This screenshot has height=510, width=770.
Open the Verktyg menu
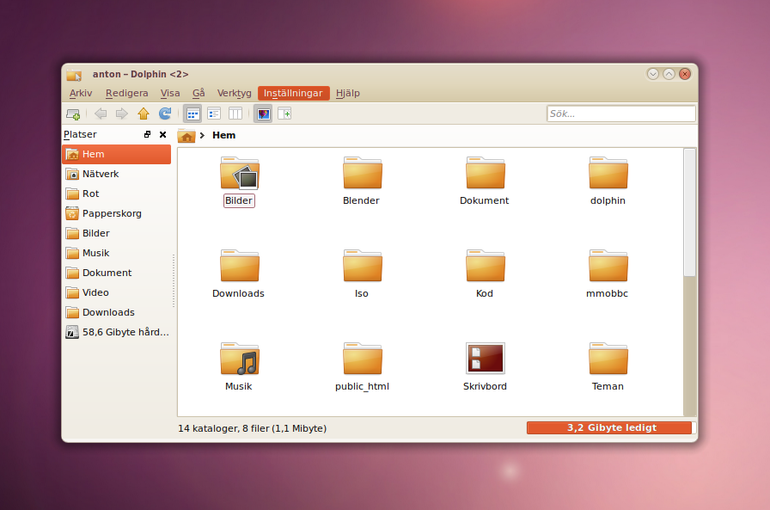[x=234, y=93]
